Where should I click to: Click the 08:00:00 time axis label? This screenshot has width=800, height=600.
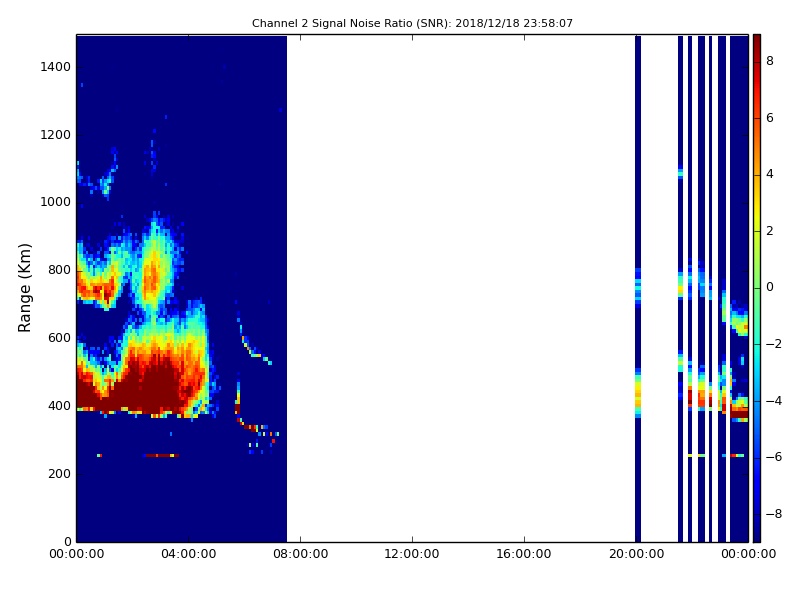tap(301, 554)
